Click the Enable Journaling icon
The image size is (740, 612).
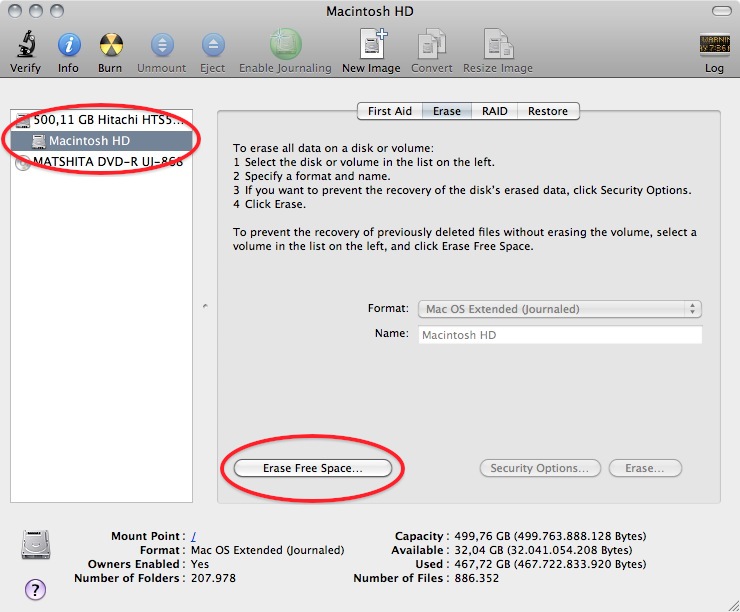[x=285, y=45]
